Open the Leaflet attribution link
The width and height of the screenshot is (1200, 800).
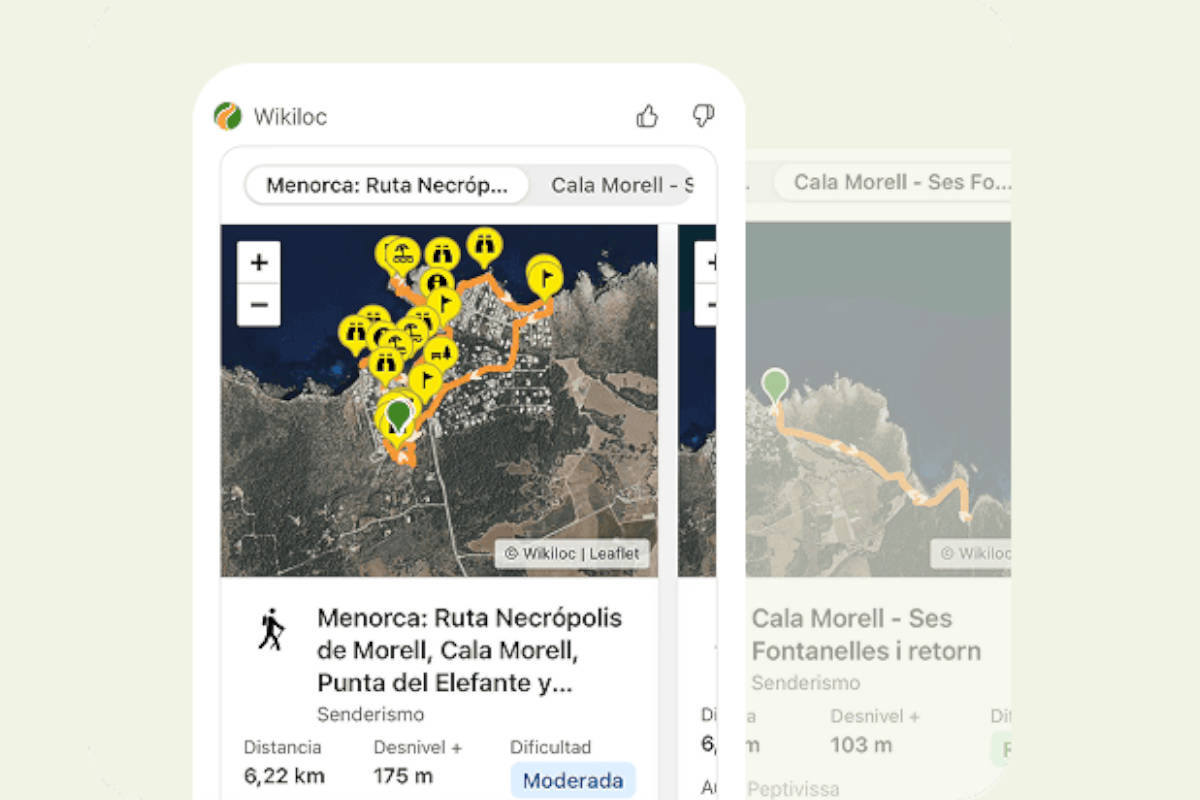pyautogui.click(x=616, y=554)
